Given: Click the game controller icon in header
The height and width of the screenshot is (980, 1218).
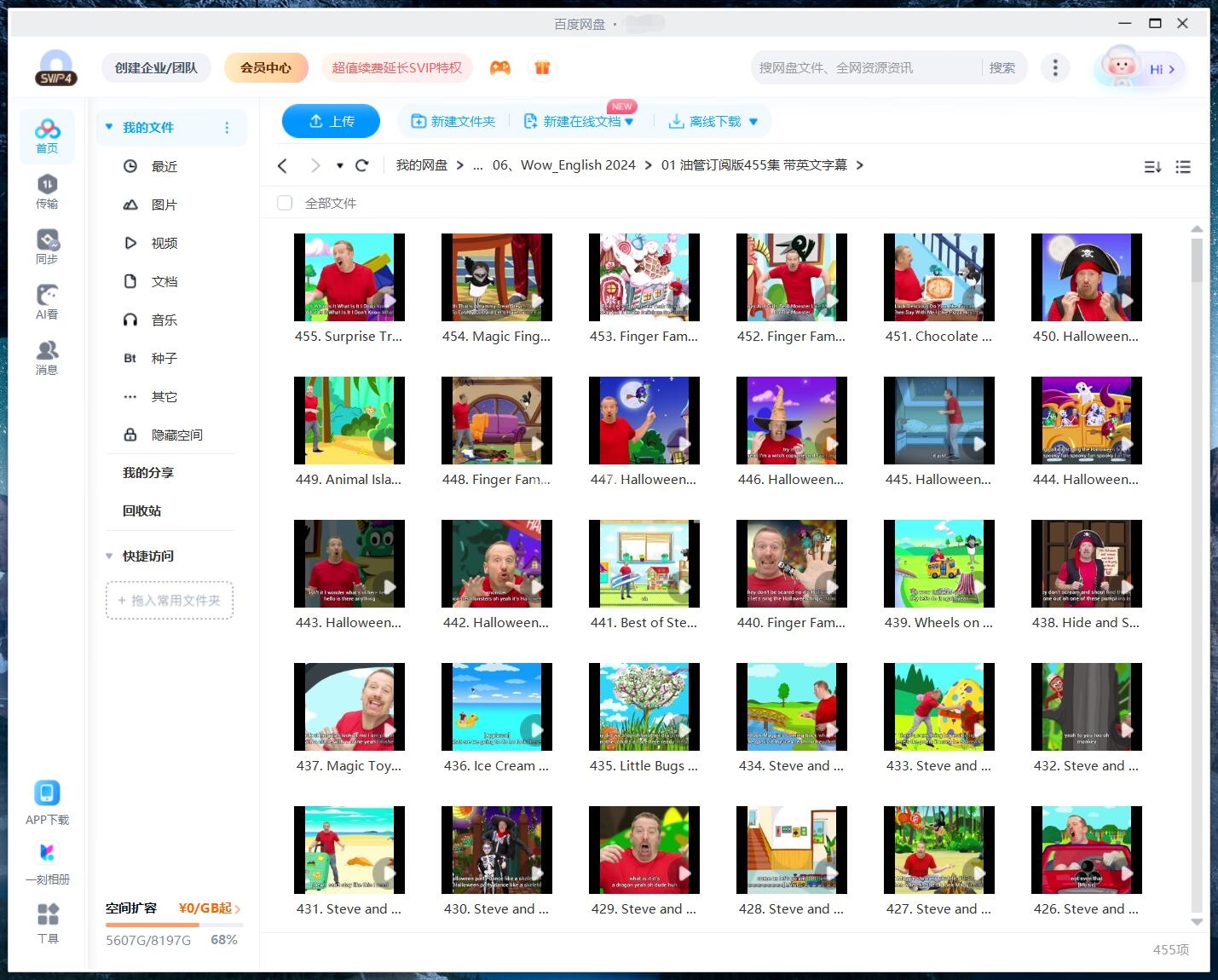Looking at the screenshot, I should [500, 68].
